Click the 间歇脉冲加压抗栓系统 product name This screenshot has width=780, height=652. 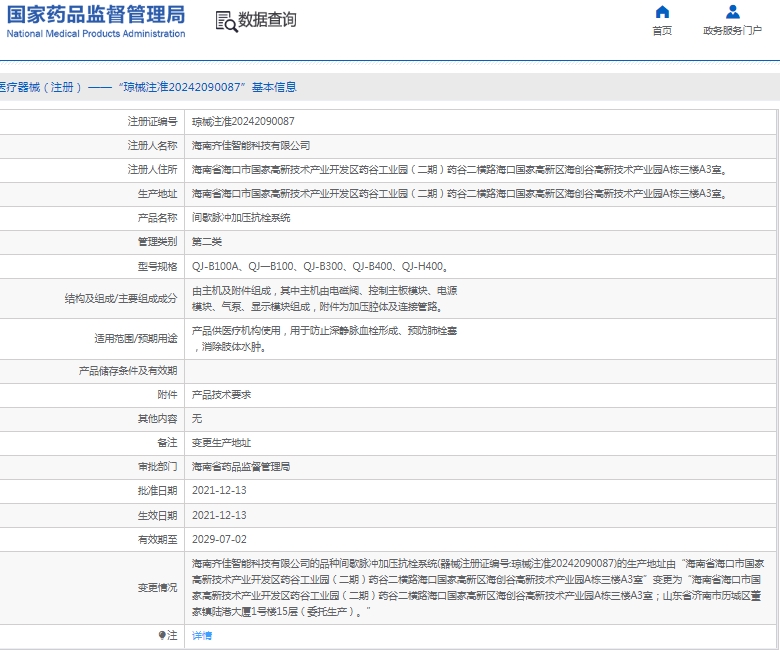point(241,218)
